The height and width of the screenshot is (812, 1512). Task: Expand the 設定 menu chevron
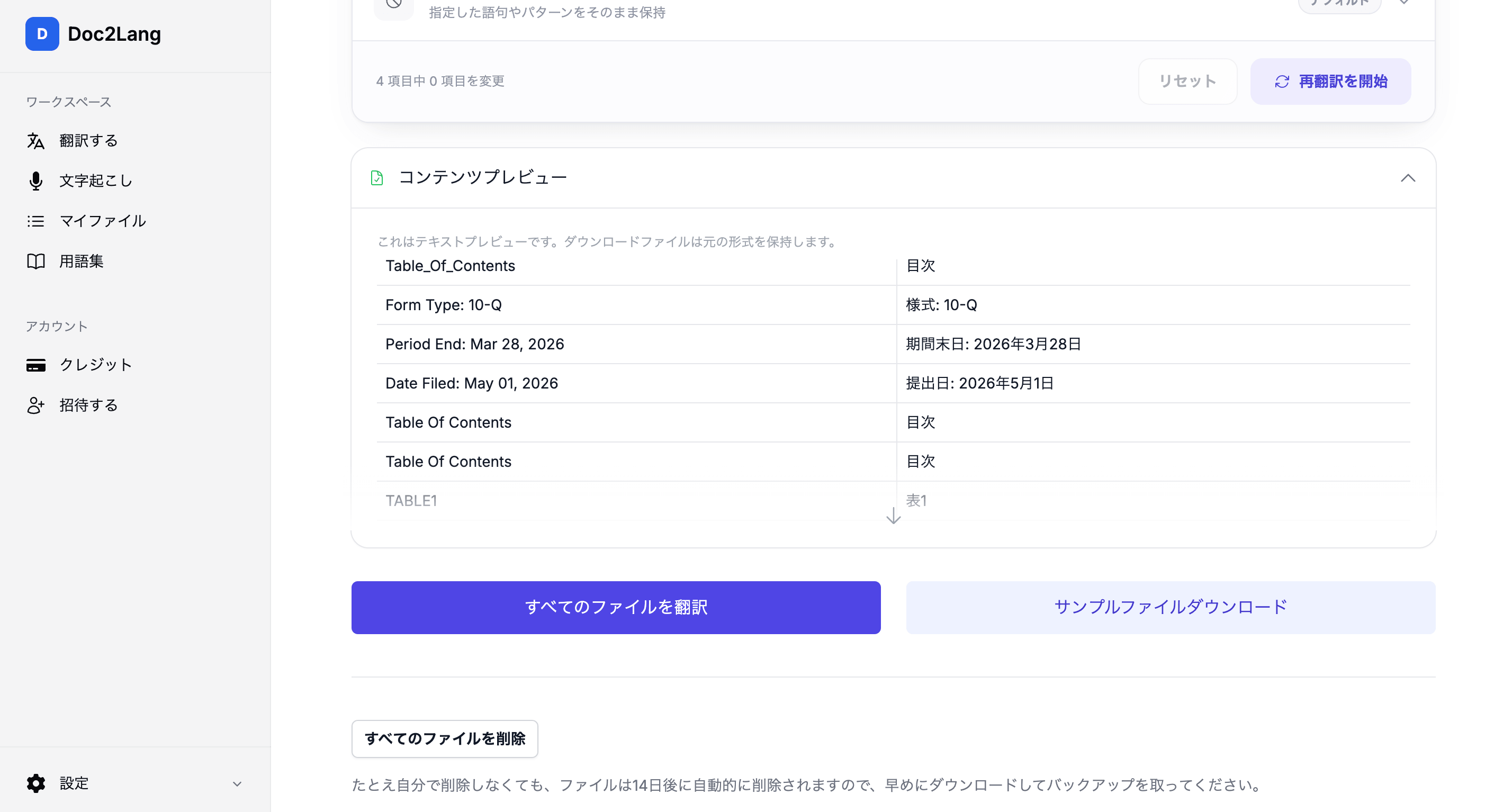237,784
